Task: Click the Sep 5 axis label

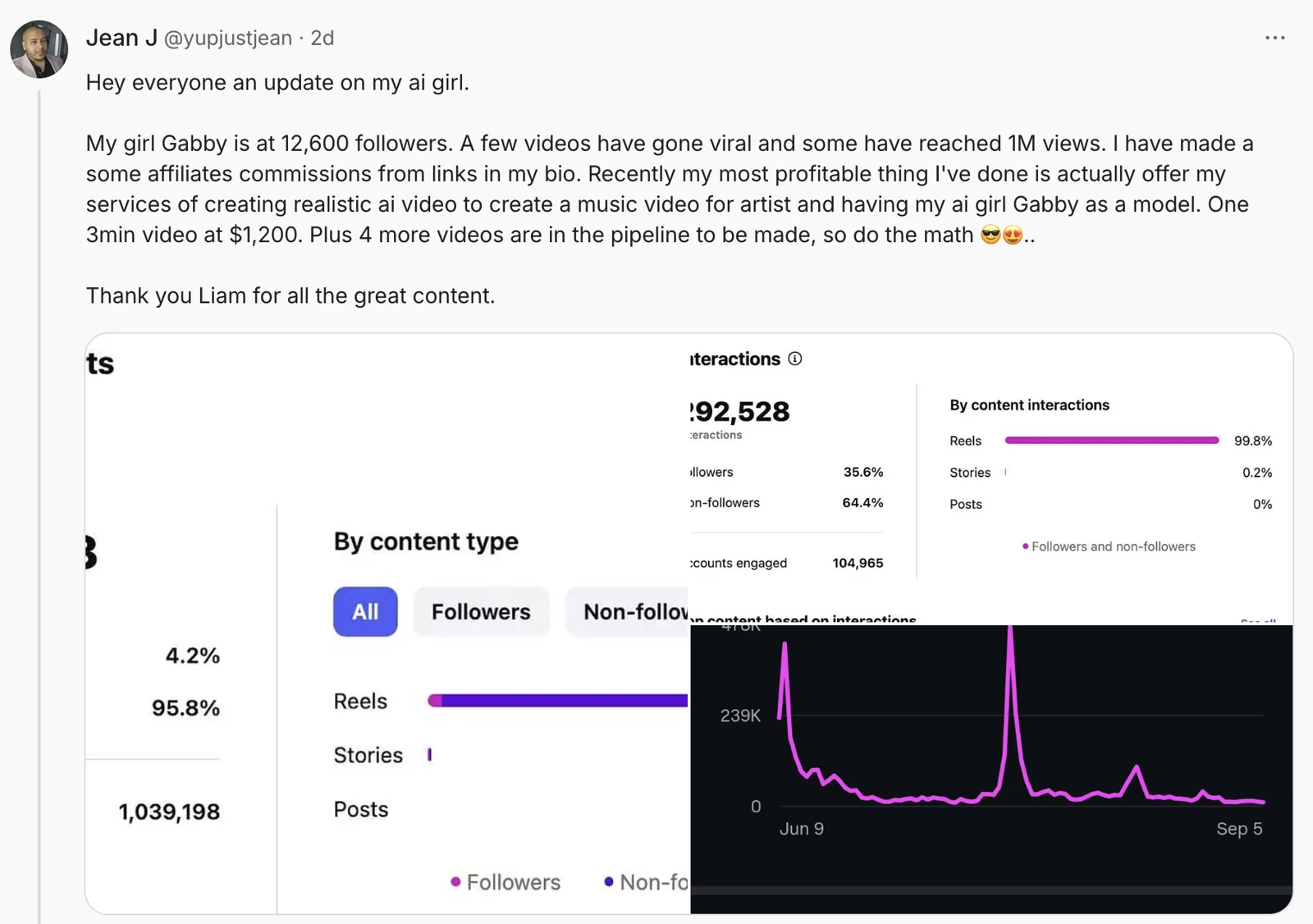Action: (1239, 829)
